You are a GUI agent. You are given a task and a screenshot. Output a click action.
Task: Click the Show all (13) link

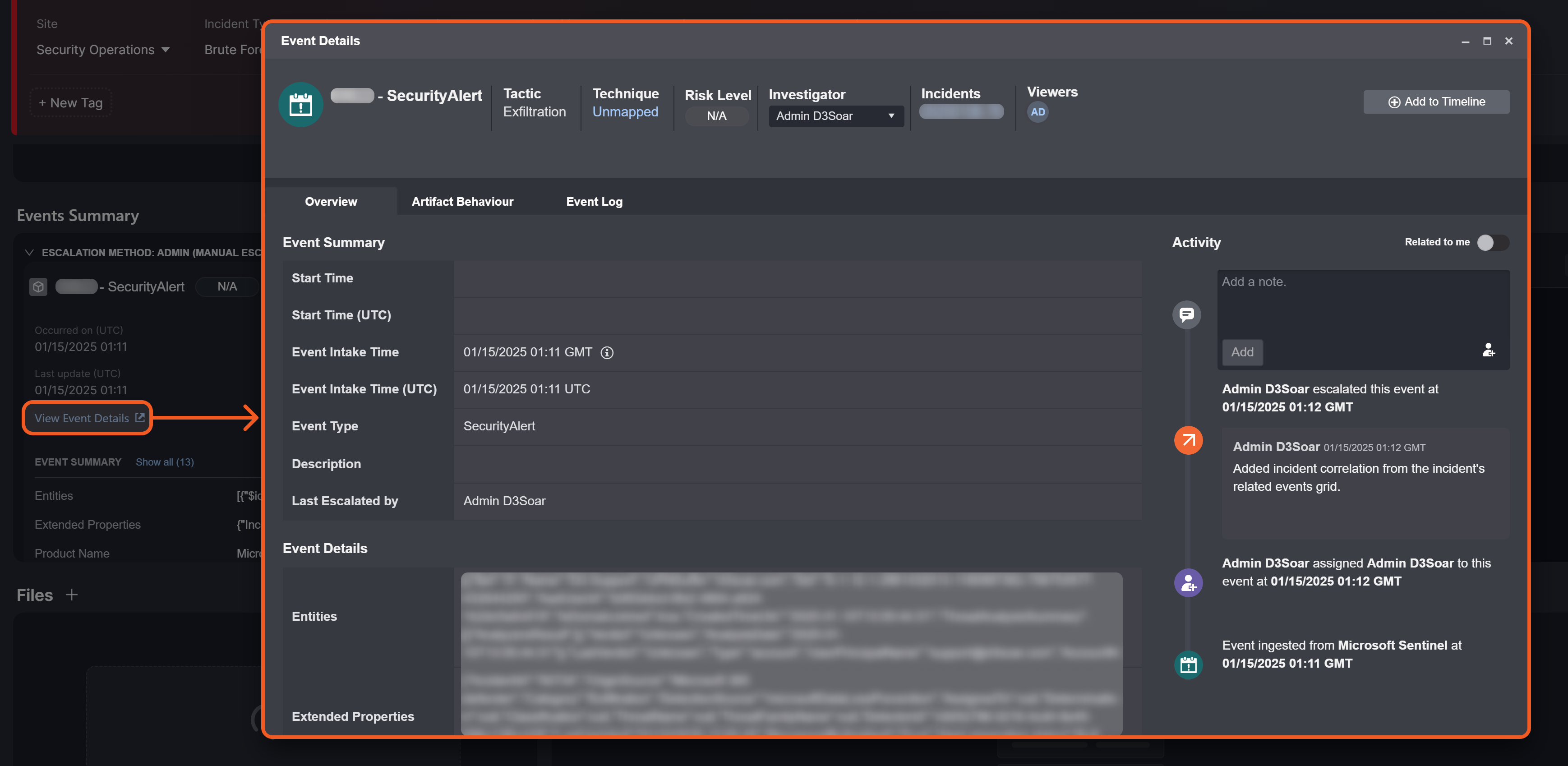[164, 462]
